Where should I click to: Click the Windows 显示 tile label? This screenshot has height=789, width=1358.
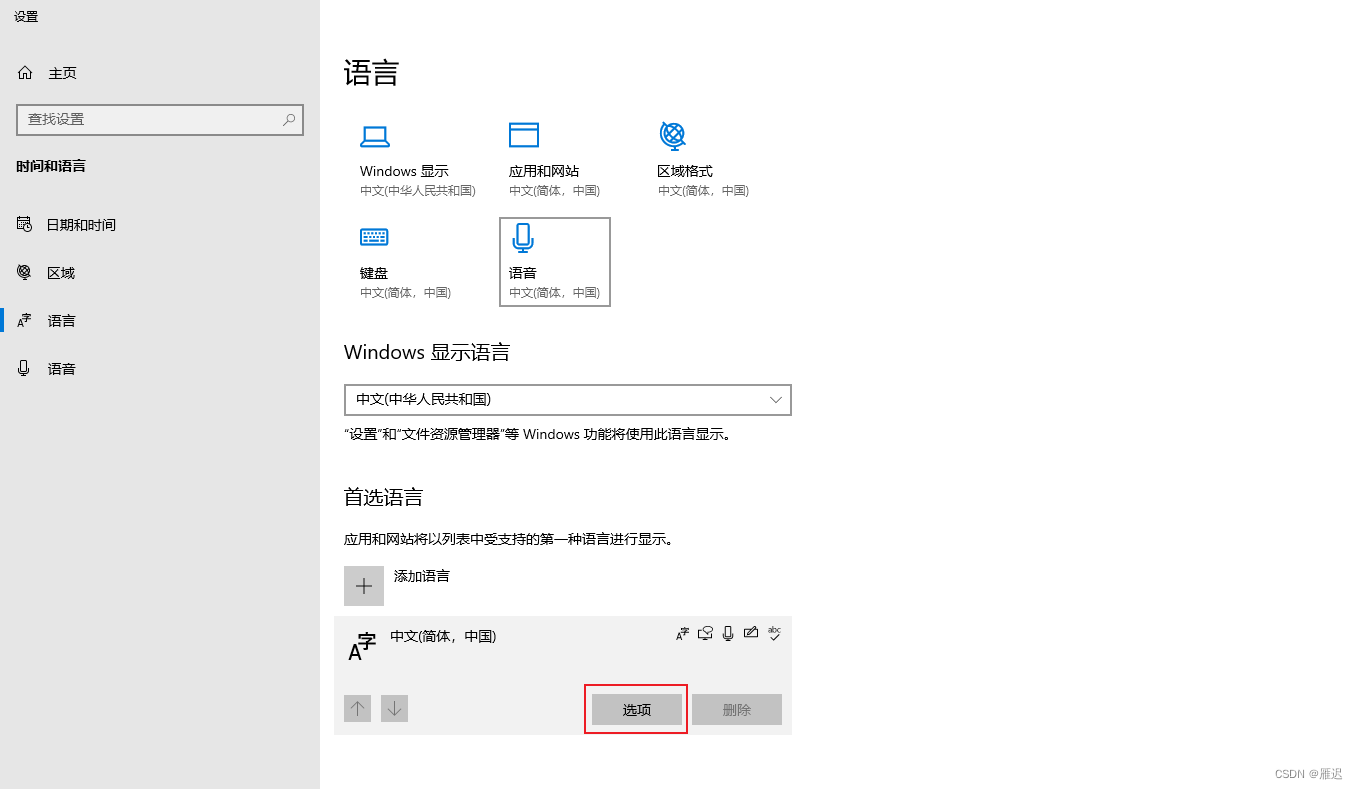pyautogui.click(x=404, y=171)
